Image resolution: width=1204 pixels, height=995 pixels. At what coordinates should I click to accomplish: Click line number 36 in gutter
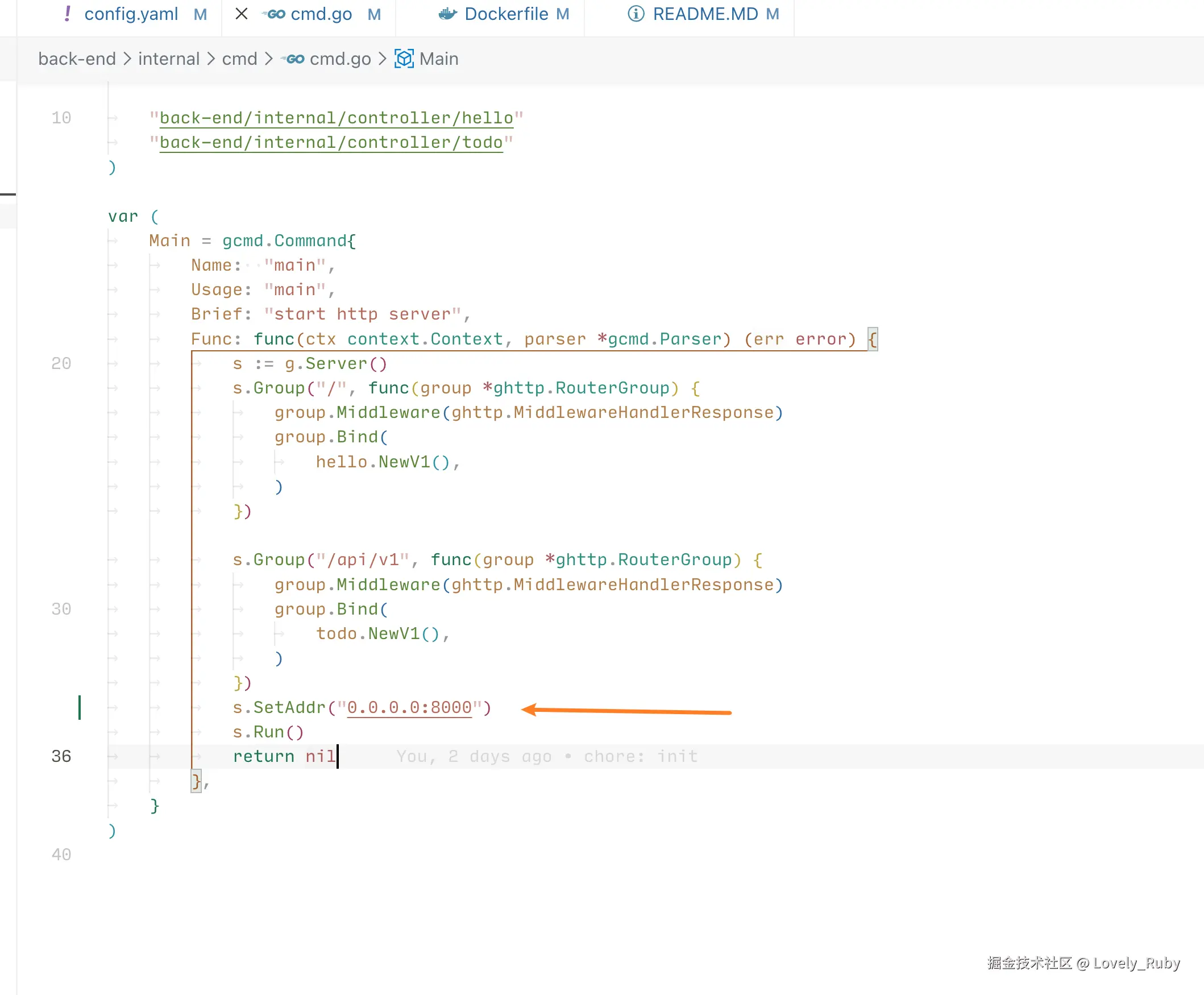coord(61,757)
